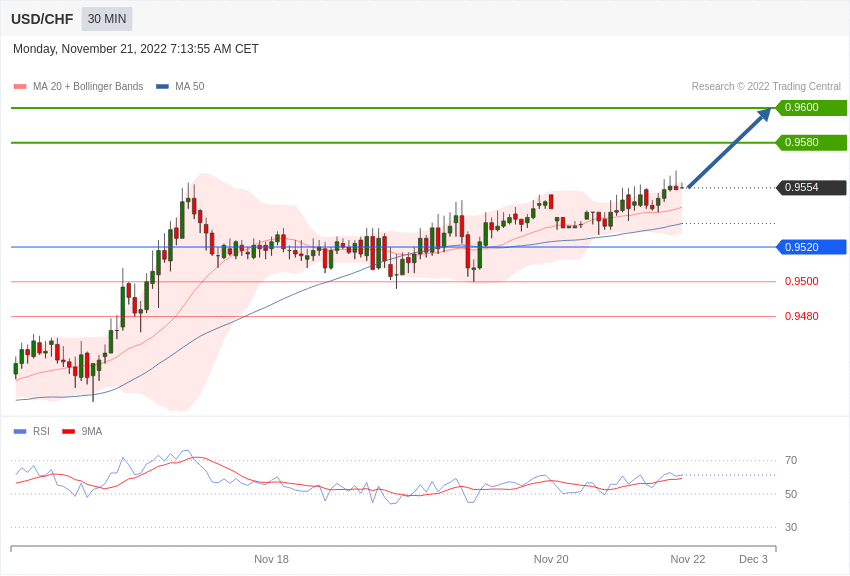This screenshot has height=576, width=850.
Task: Click the Nov 18 date axis label
Action: (x=272, y=559)
